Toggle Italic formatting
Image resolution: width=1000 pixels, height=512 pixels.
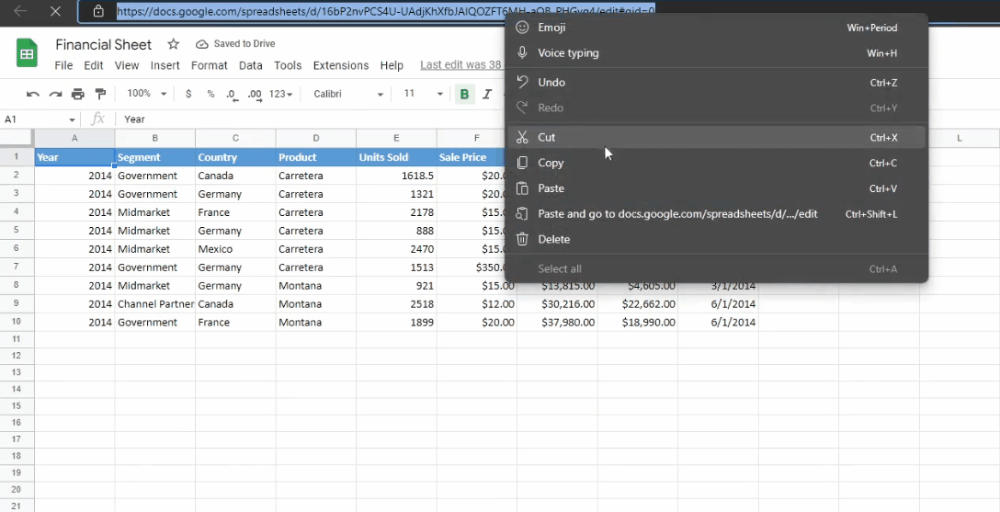point(487,94)
